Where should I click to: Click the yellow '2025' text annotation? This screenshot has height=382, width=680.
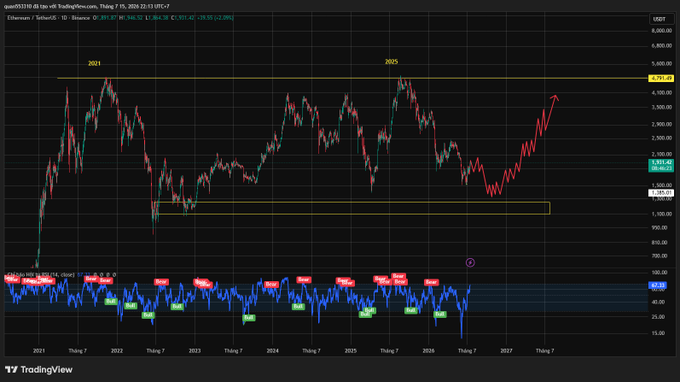tap(391, 62)
